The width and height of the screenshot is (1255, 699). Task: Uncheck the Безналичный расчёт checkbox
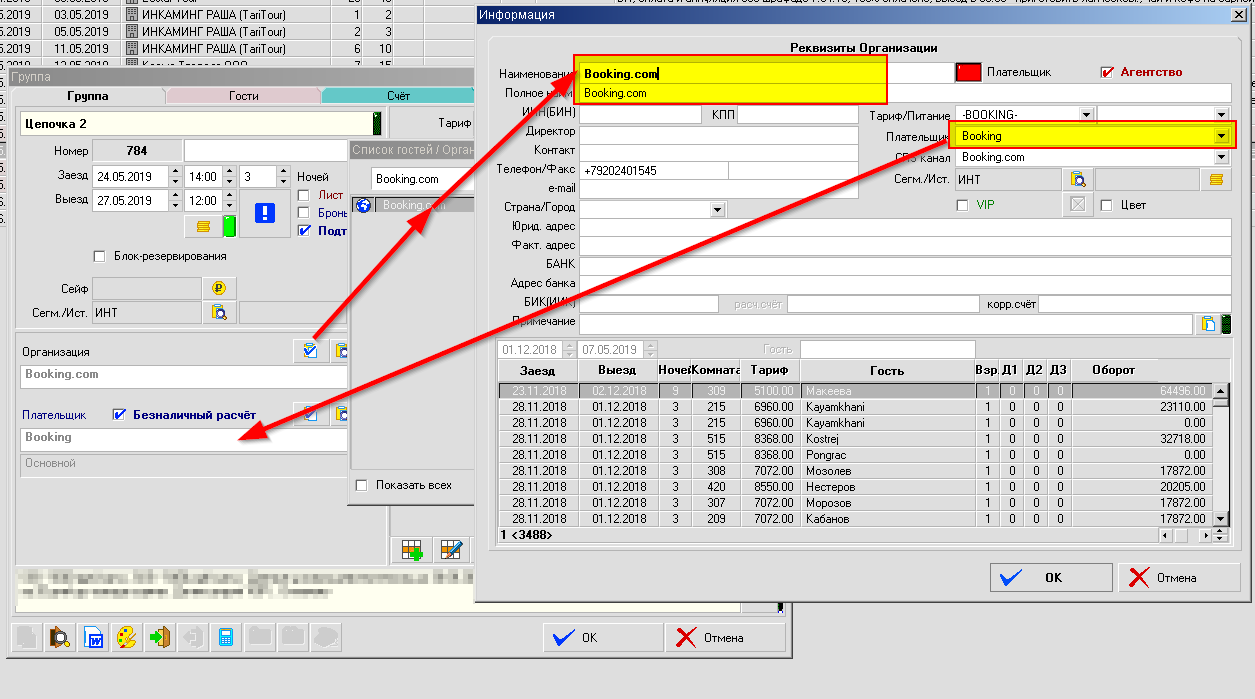coord(120,414)
